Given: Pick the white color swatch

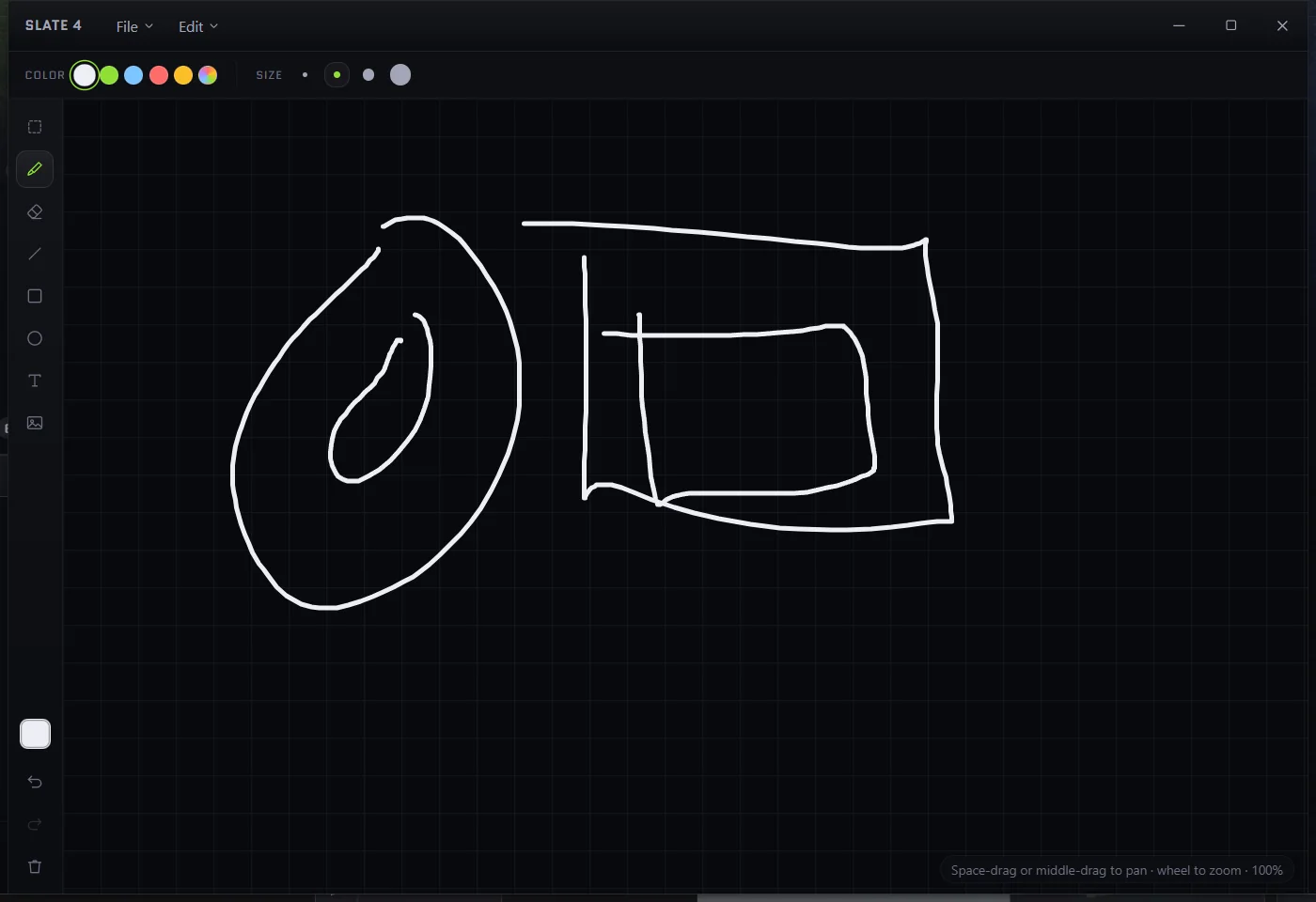Looking at the screenshot, I should 85,75.
